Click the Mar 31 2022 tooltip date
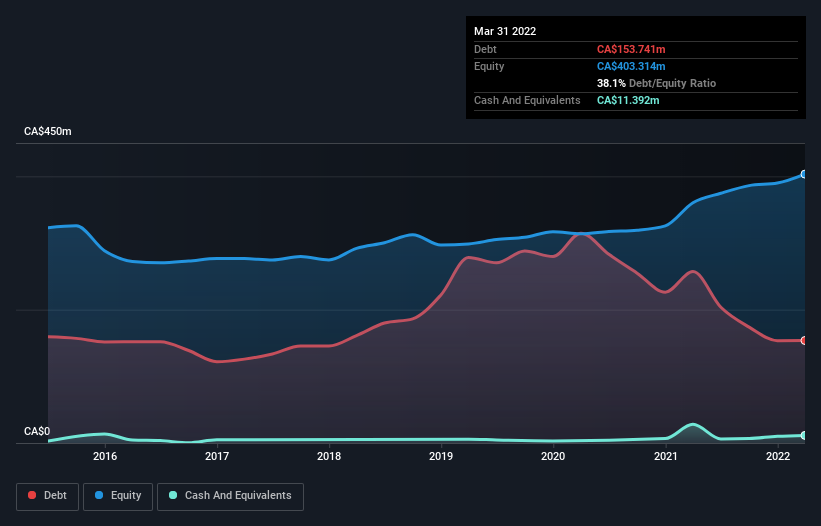Viewport: 821px width, 526px height. [x=505, y=31]
